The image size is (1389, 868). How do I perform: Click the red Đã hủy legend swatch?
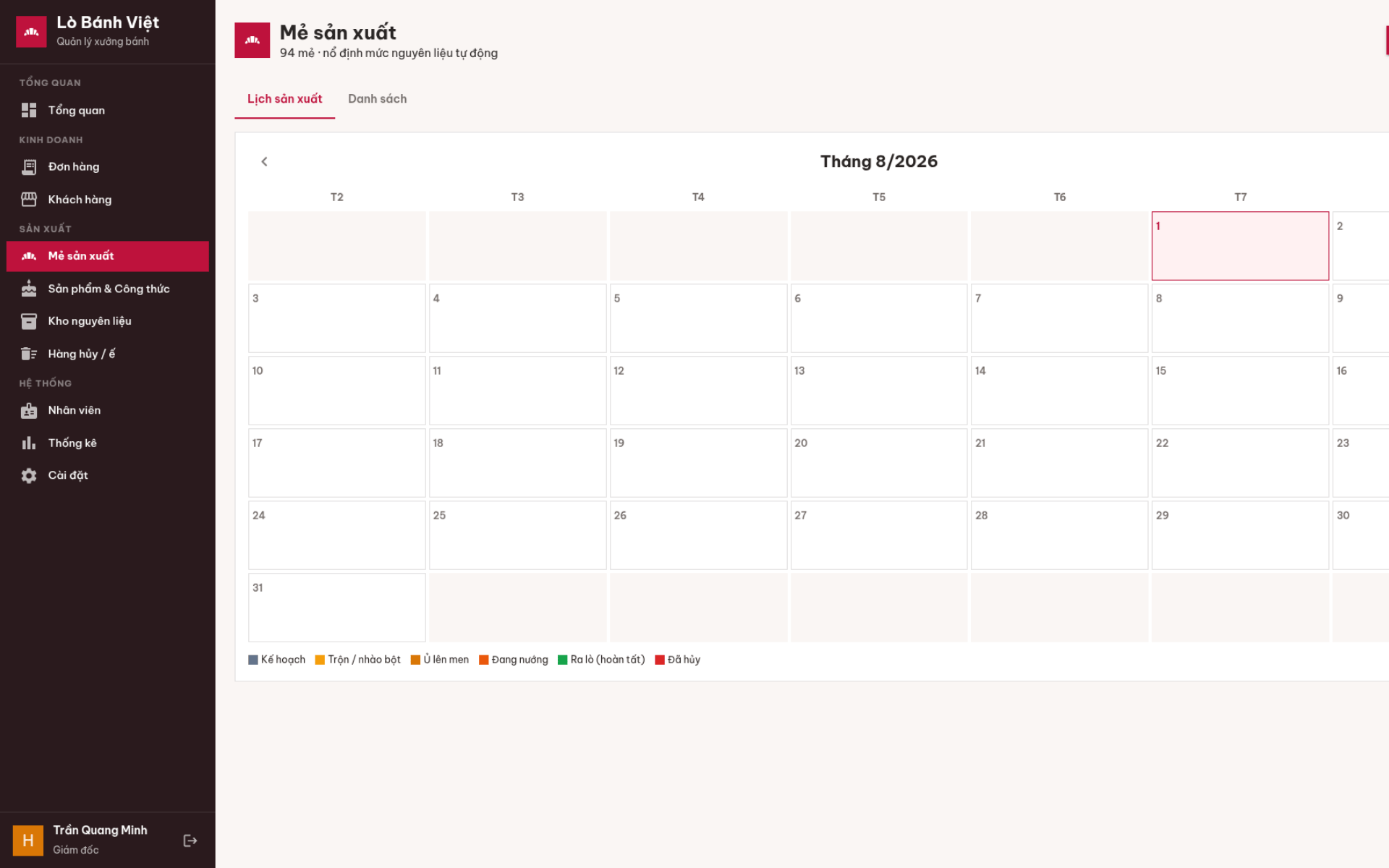(659, 660)
